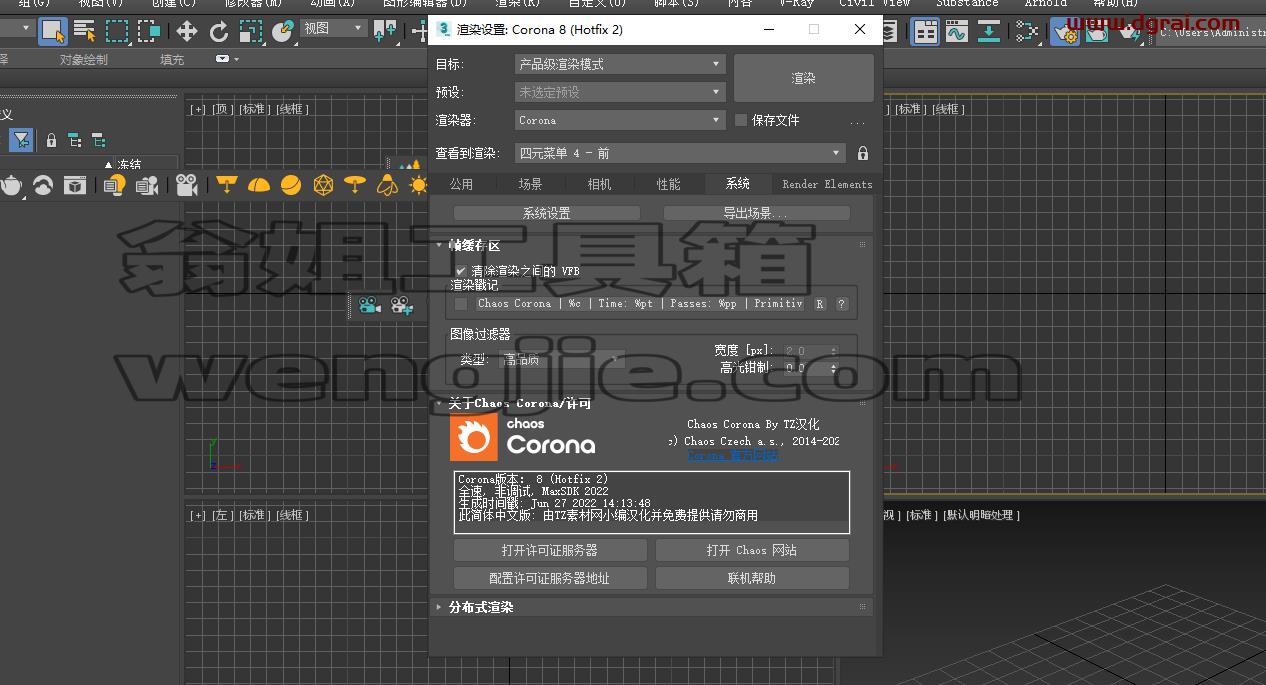Select the Select Object arrow tool
1266x685 pixels.
coord(53,31)
